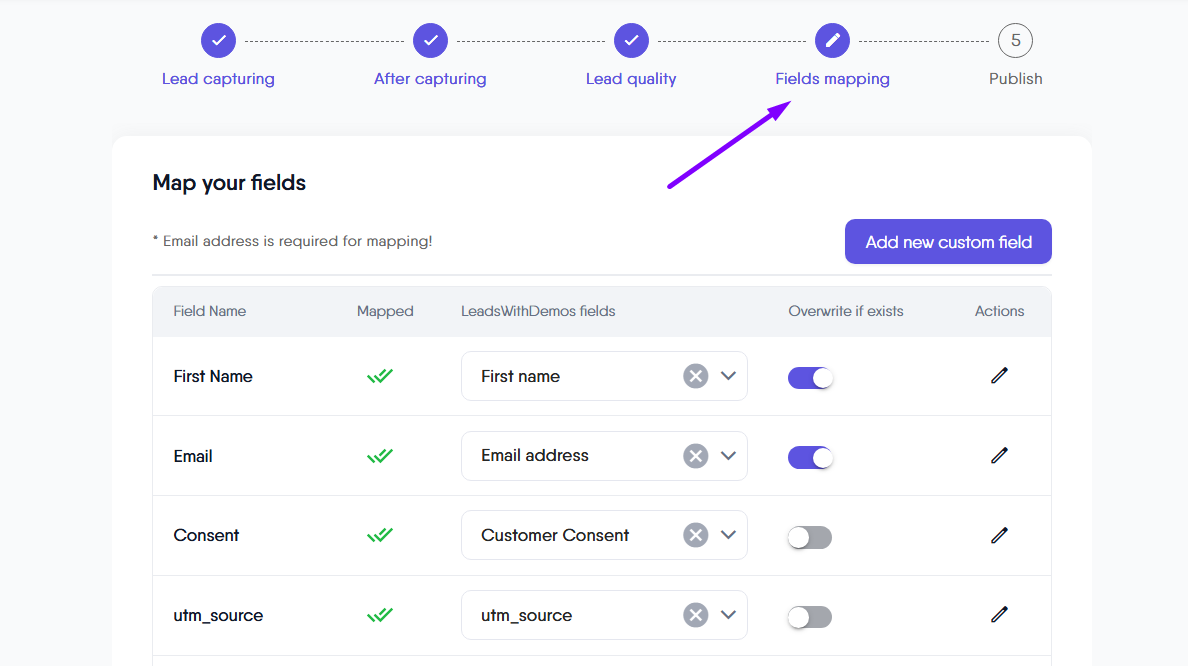1188x666 pixels.
Task: Disable overwrite for First Name
Action: [x=810, y=377]
